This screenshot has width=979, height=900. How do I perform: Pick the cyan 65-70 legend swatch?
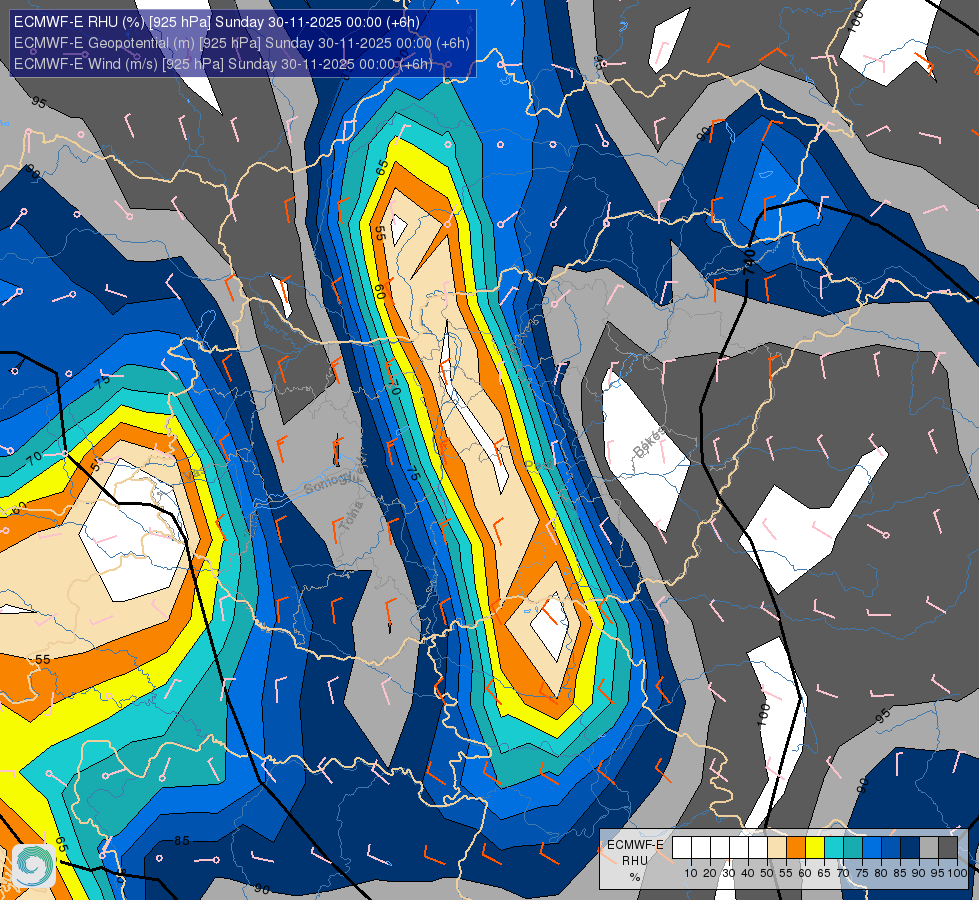point(834,847)
